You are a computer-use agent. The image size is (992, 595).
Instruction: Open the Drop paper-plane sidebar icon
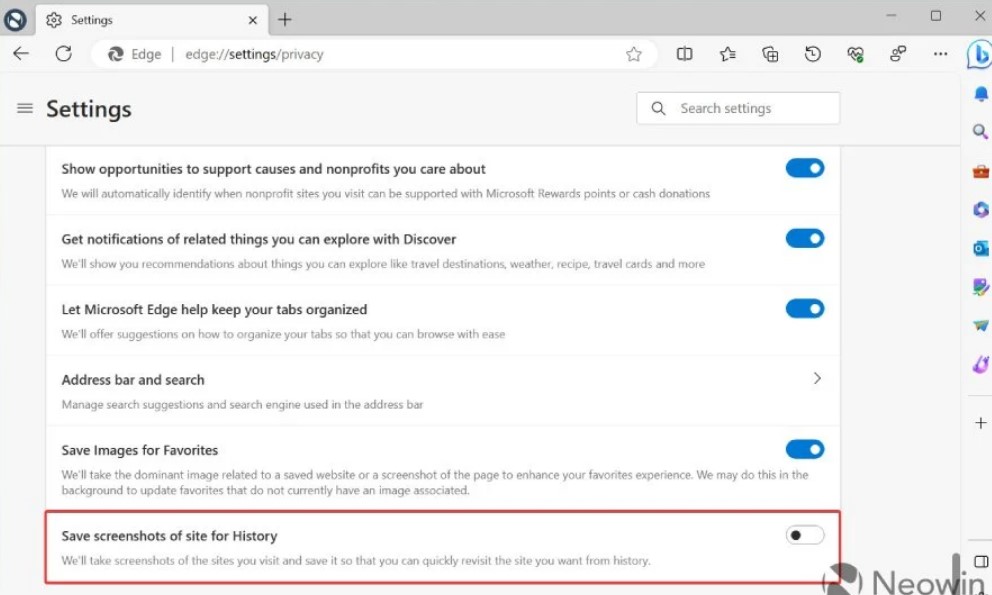[981, 325]
